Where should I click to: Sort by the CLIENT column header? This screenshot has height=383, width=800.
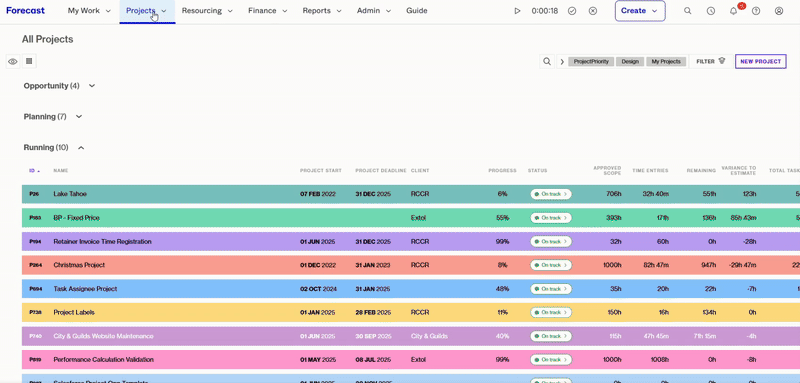click(420, 171)
